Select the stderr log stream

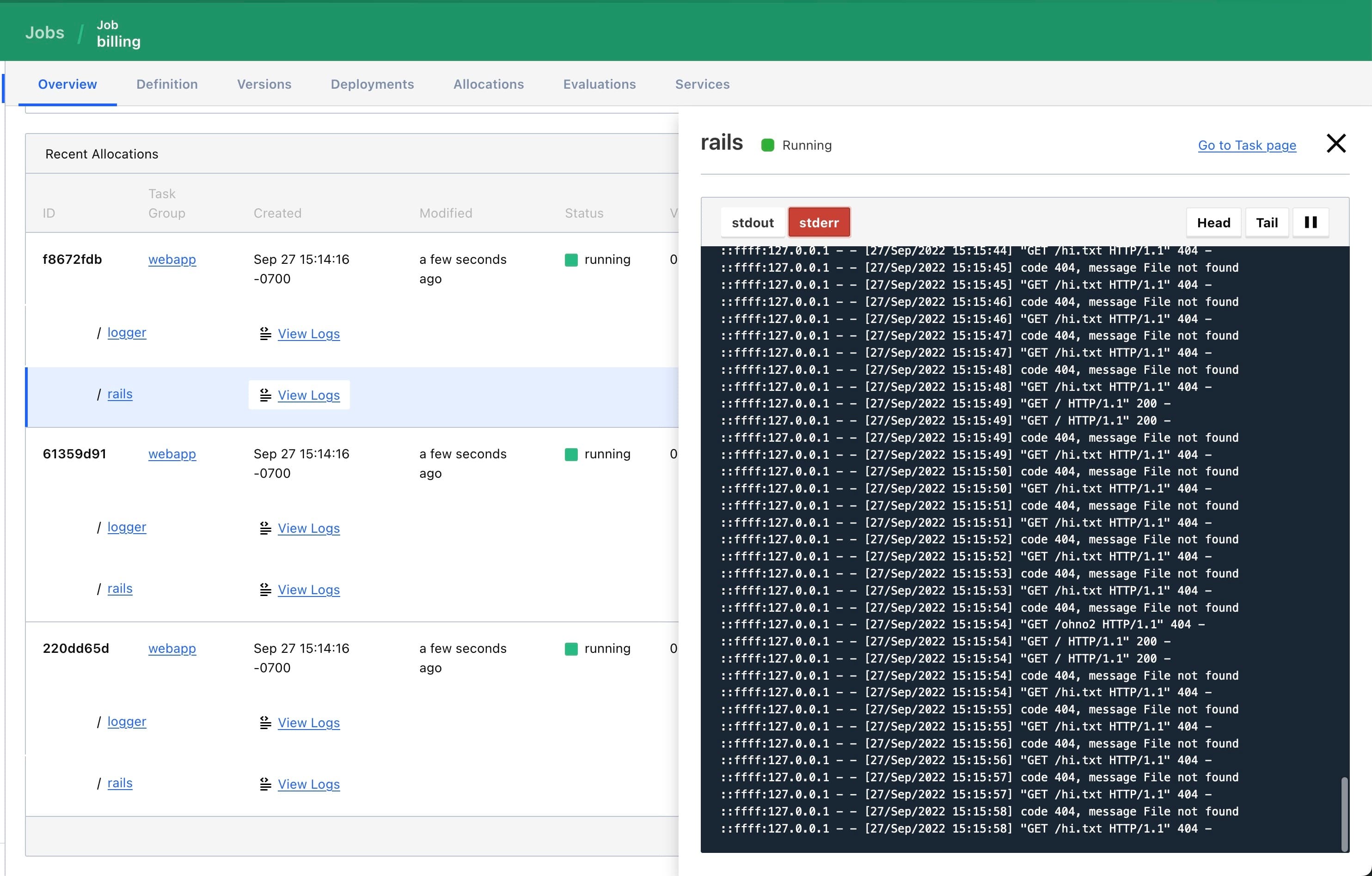[x=819, y=222]
